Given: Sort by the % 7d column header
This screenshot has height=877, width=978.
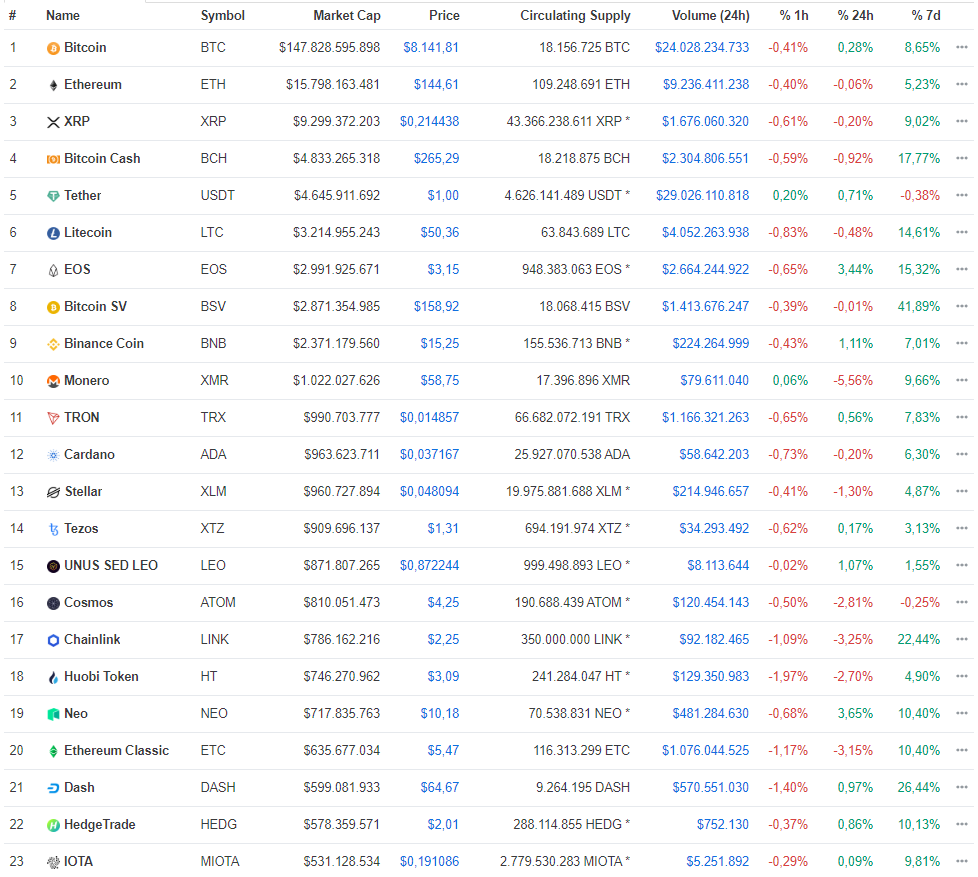Looking at the screenshot, I should click(925, 16).
